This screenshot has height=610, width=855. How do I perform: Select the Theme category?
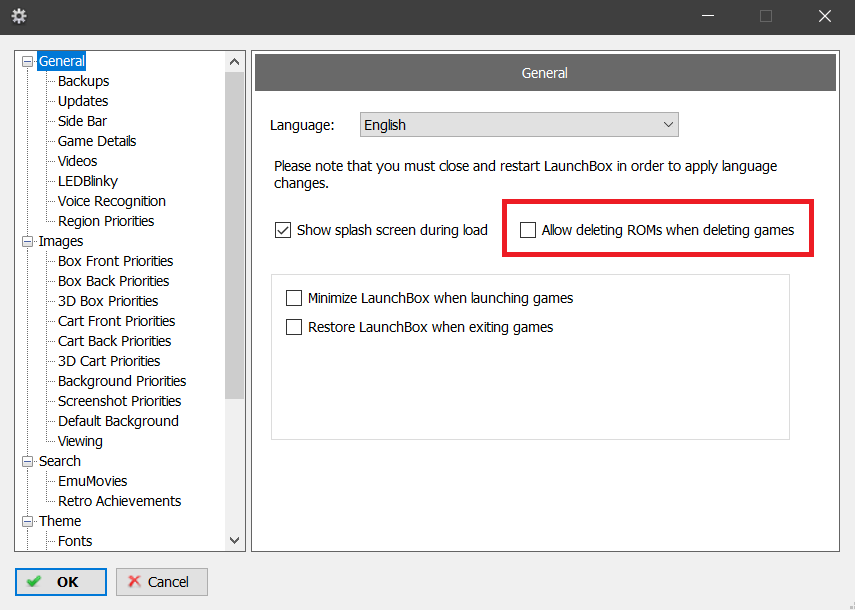pyautogui.click(x=60, y=521)
